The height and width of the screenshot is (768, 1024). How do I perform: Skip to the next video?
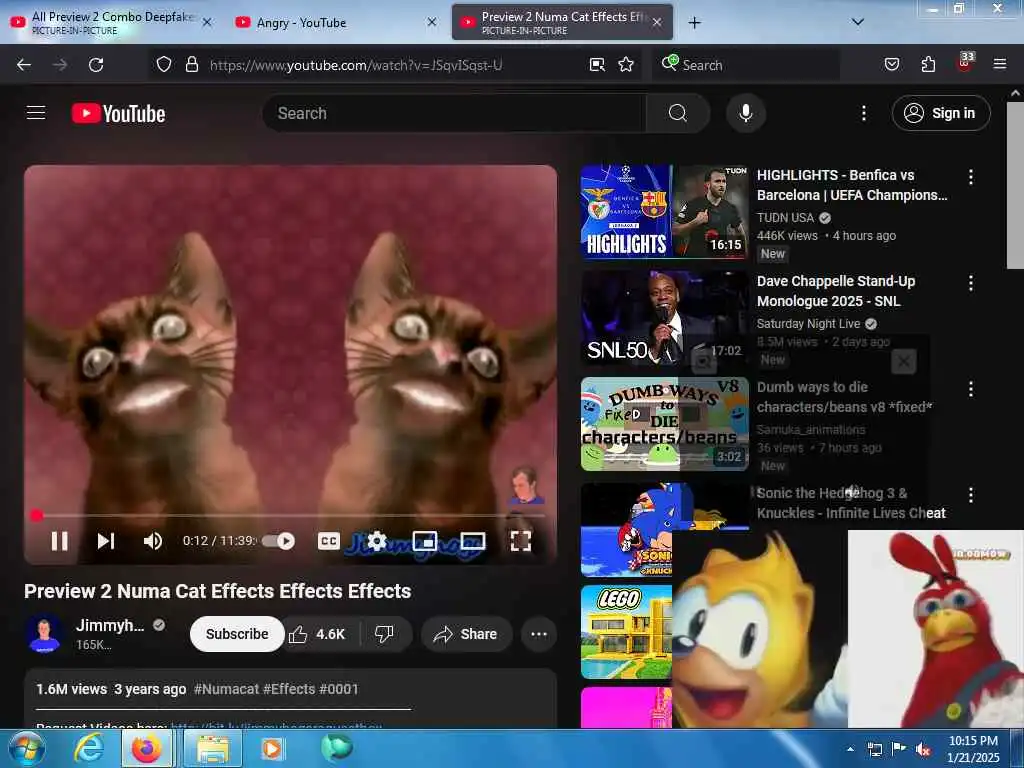click(106, 541)
